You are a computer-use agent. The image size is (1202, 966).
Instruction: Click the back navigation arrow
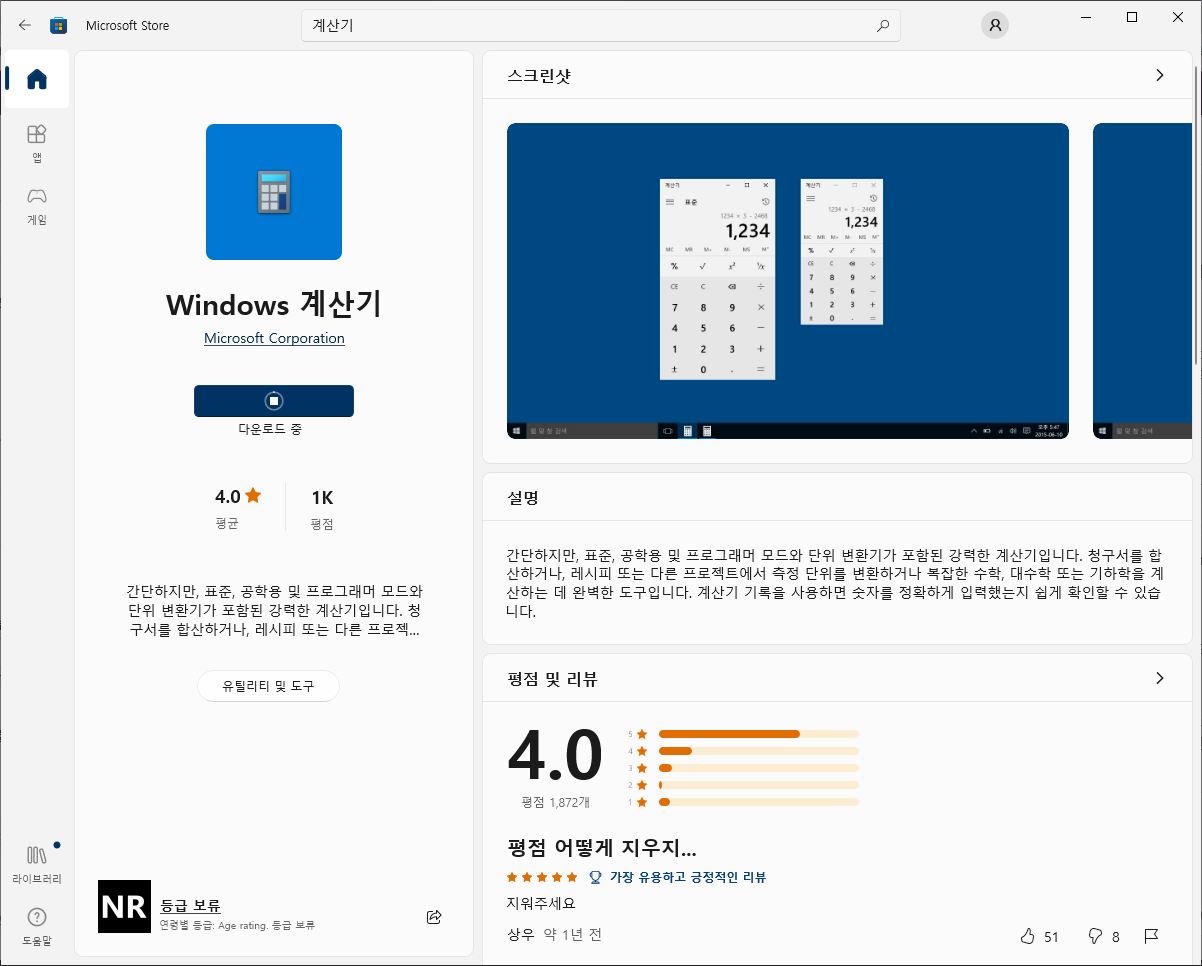24,25
